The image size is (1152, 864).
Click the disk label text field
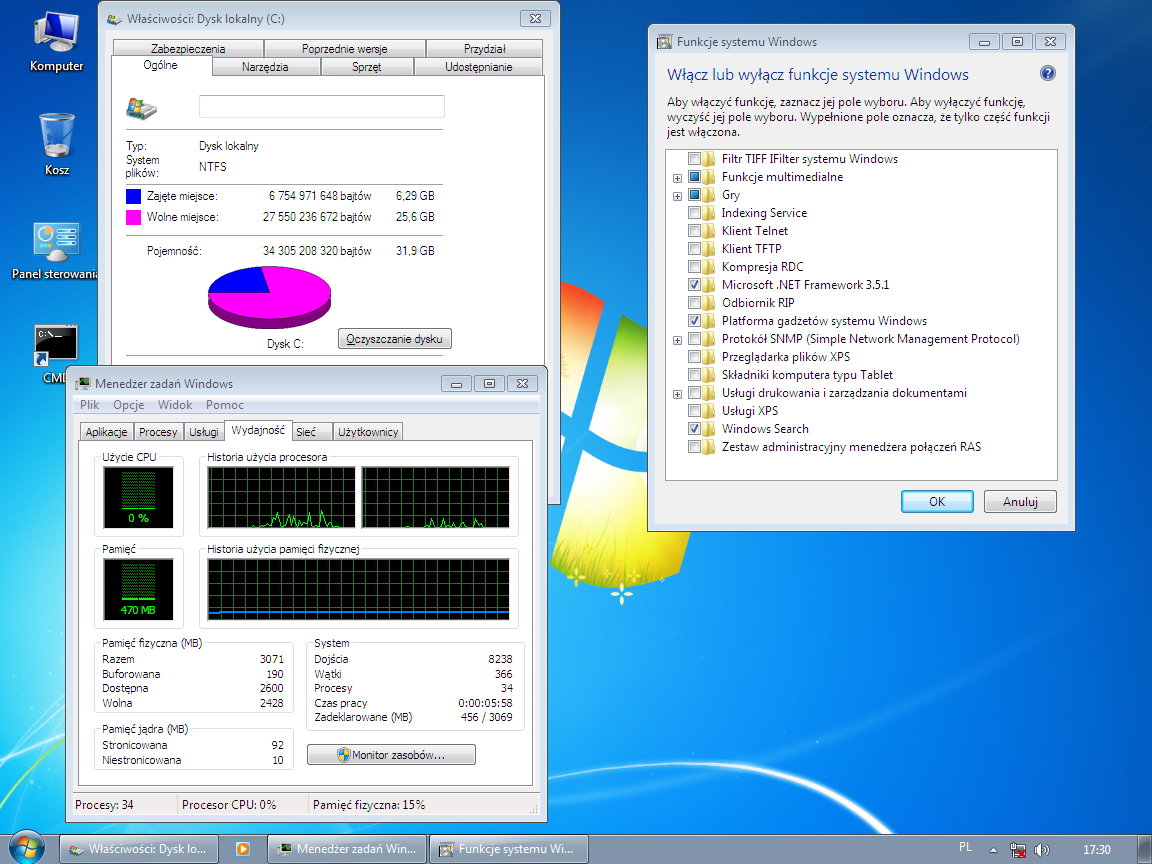click(321, 107)
